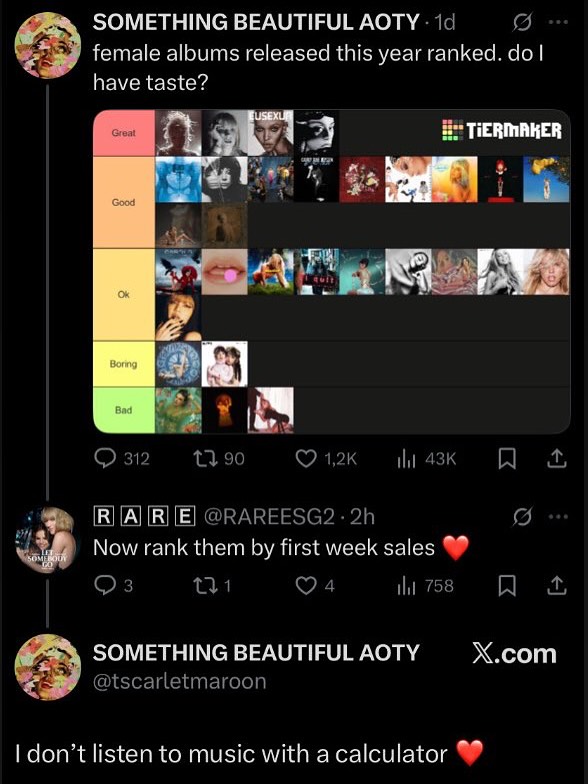Repost the album ranking tweet

(219, 458)
